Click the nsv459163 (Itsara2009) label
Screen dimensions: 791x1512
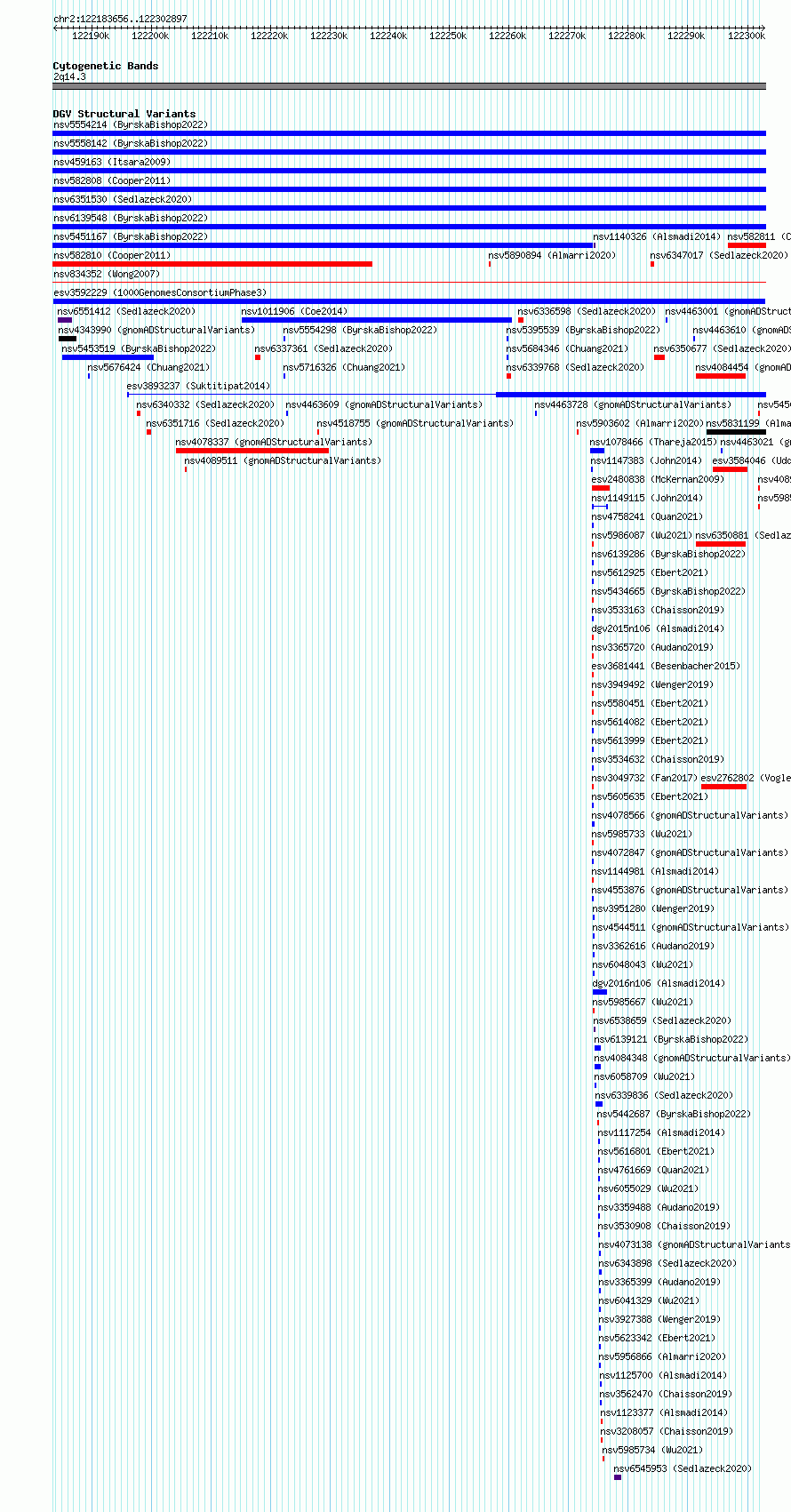point(112,163)
